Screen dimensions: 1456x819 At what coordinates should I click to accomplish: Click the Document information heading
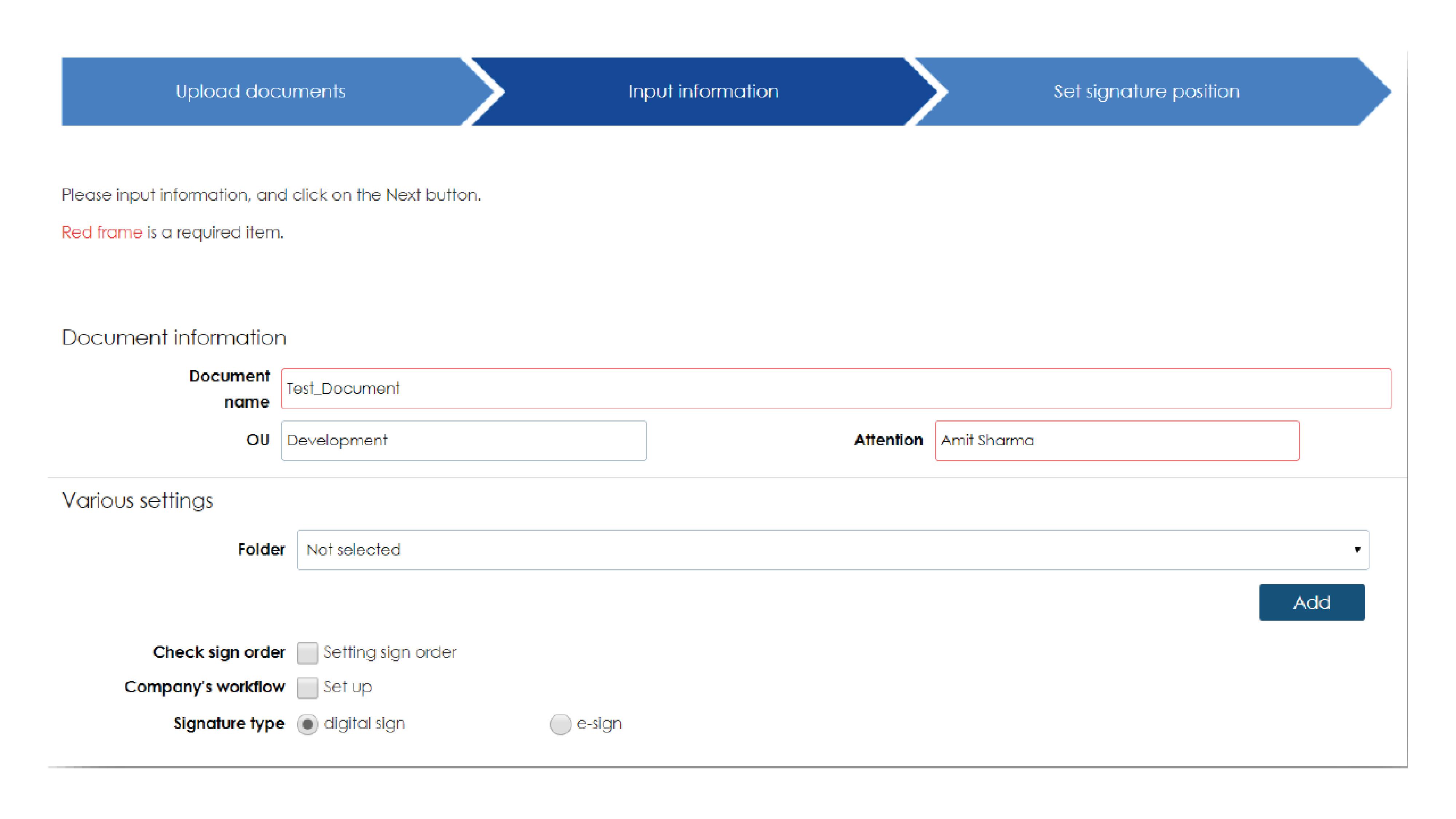[x=174, y=337]
